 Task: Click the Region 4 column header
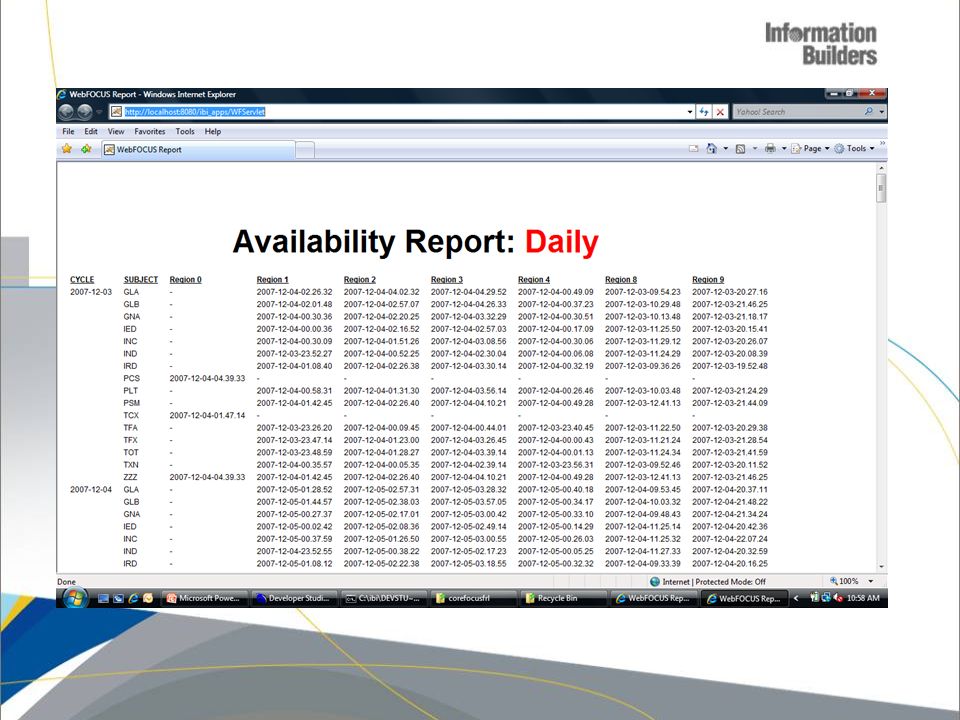[534, 279]
